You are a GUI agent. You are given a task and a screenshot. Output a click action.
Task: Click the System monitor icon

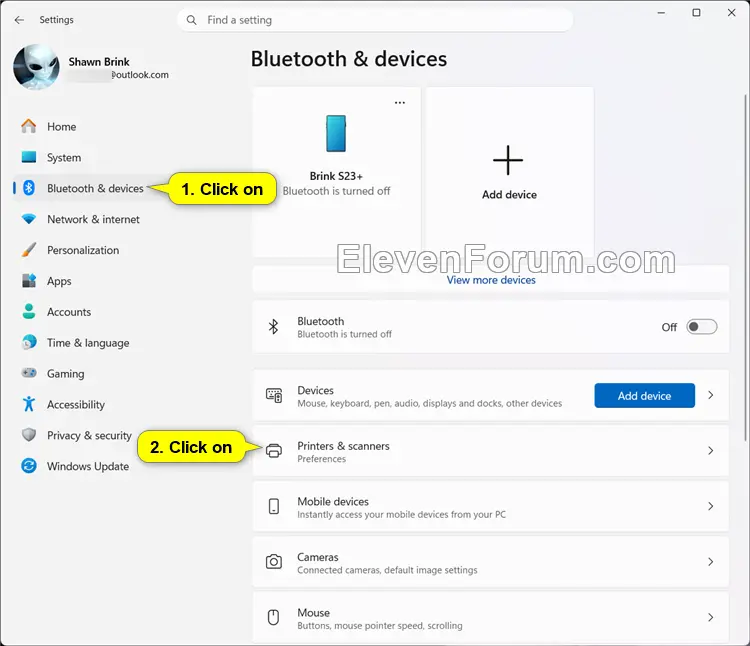coord(29,157)
